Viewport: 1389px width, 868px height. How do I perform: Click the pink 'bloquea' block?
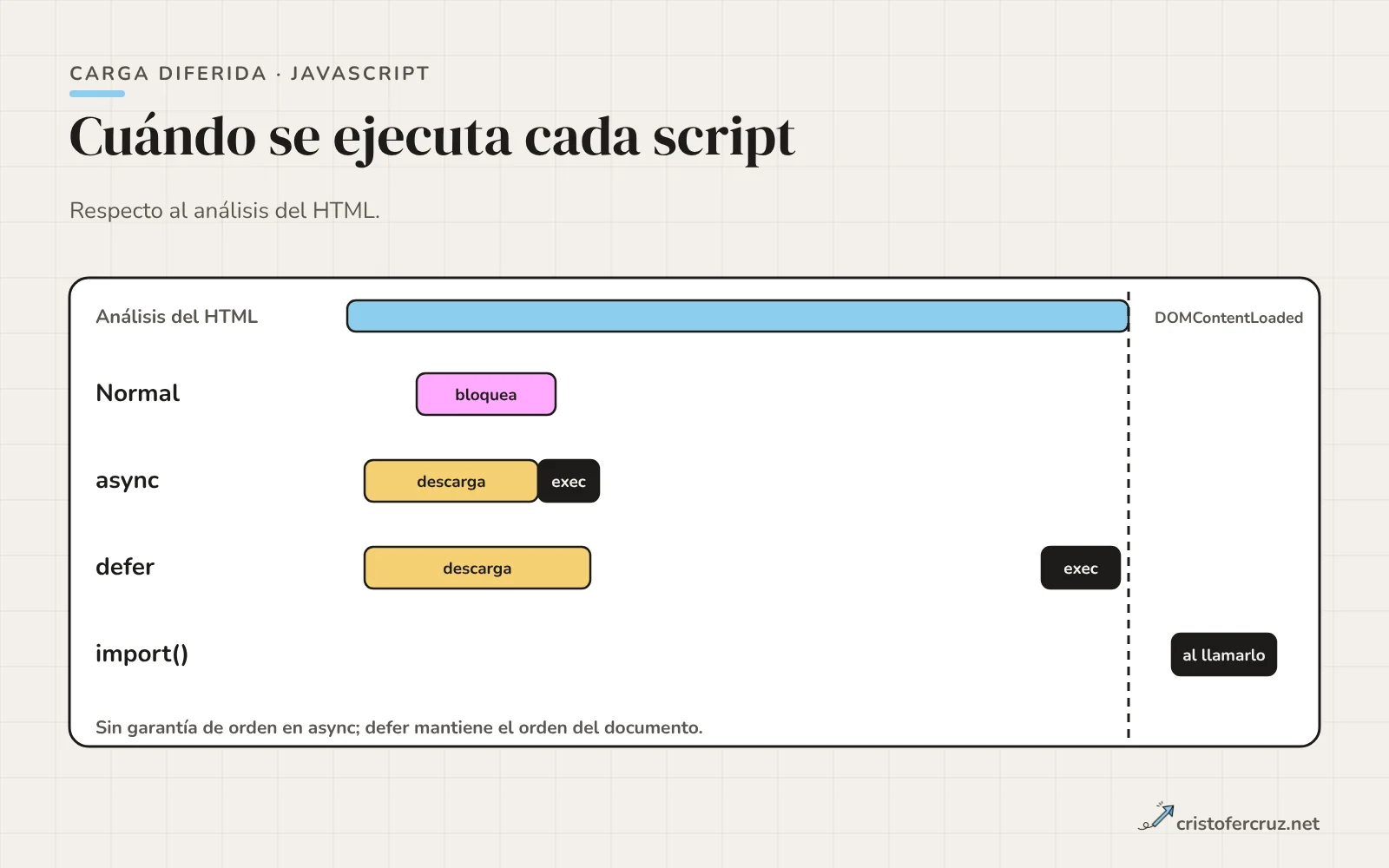tap(486, 394)
